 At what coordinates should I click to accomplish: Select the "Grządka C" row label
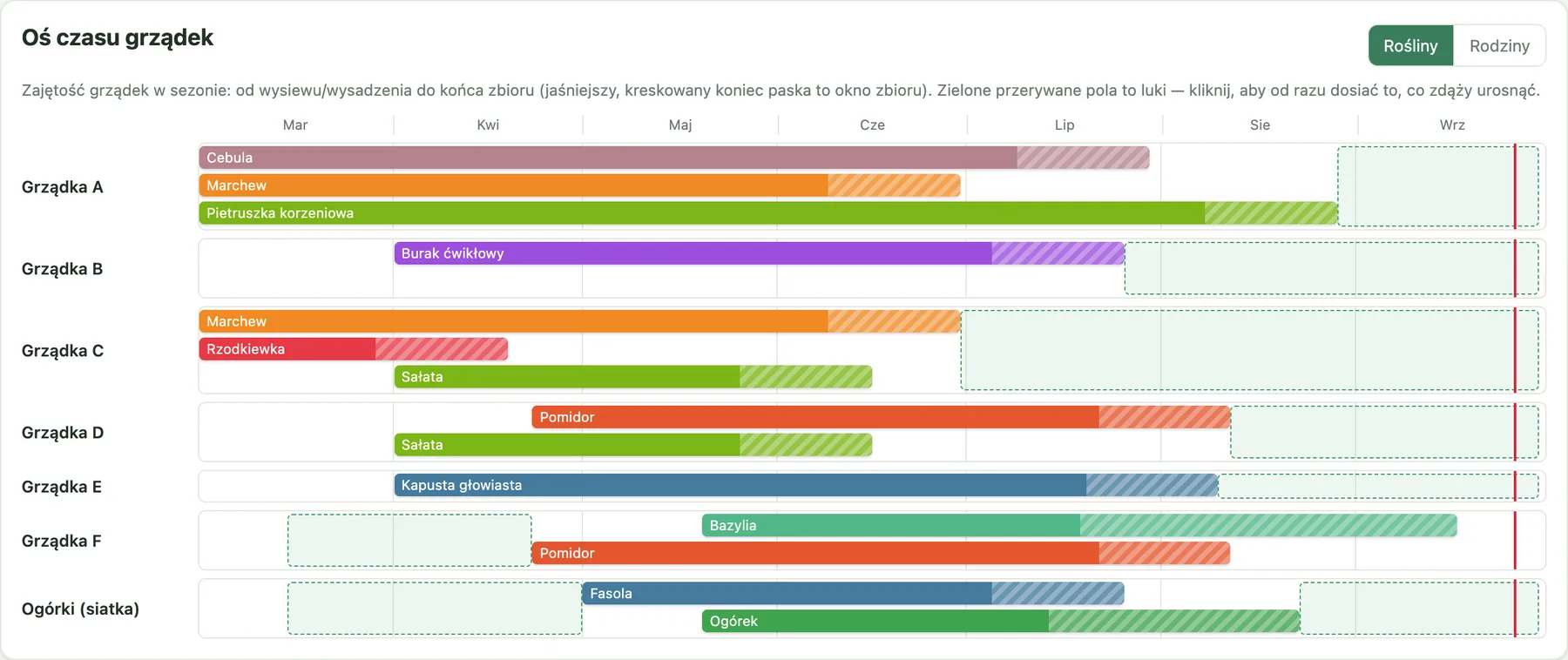(x=63, y=351)
